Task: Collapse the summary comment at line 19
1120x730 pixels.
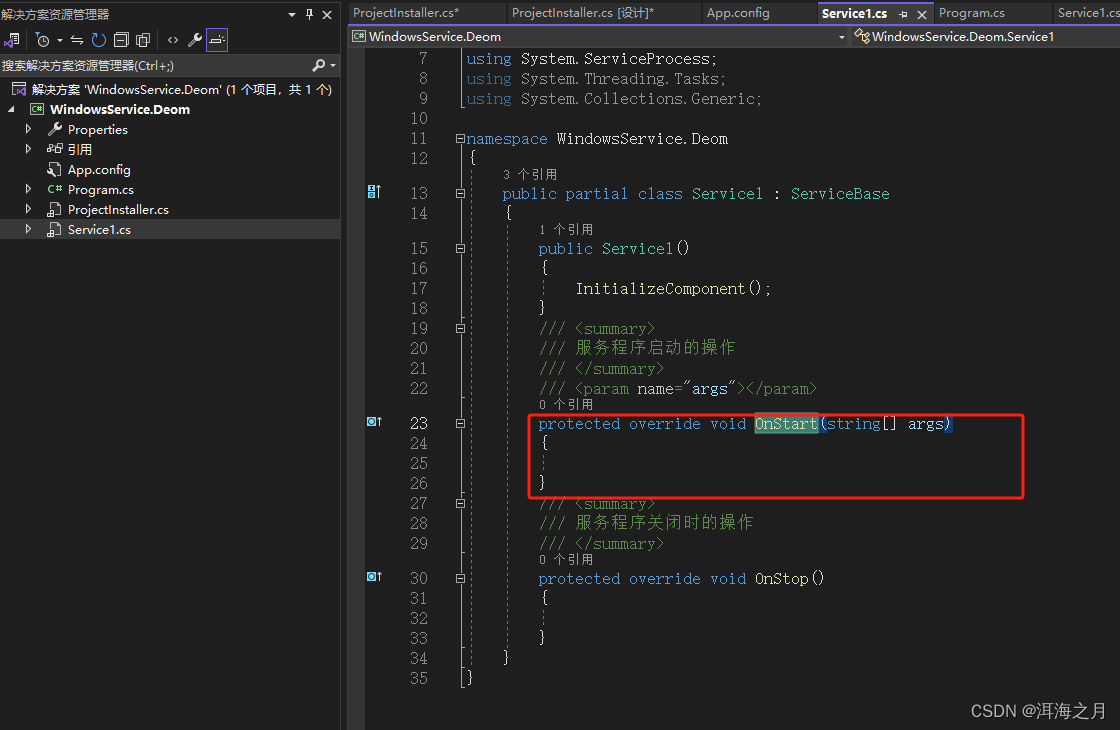Action: pyautogui.click(x=461, y=329)
